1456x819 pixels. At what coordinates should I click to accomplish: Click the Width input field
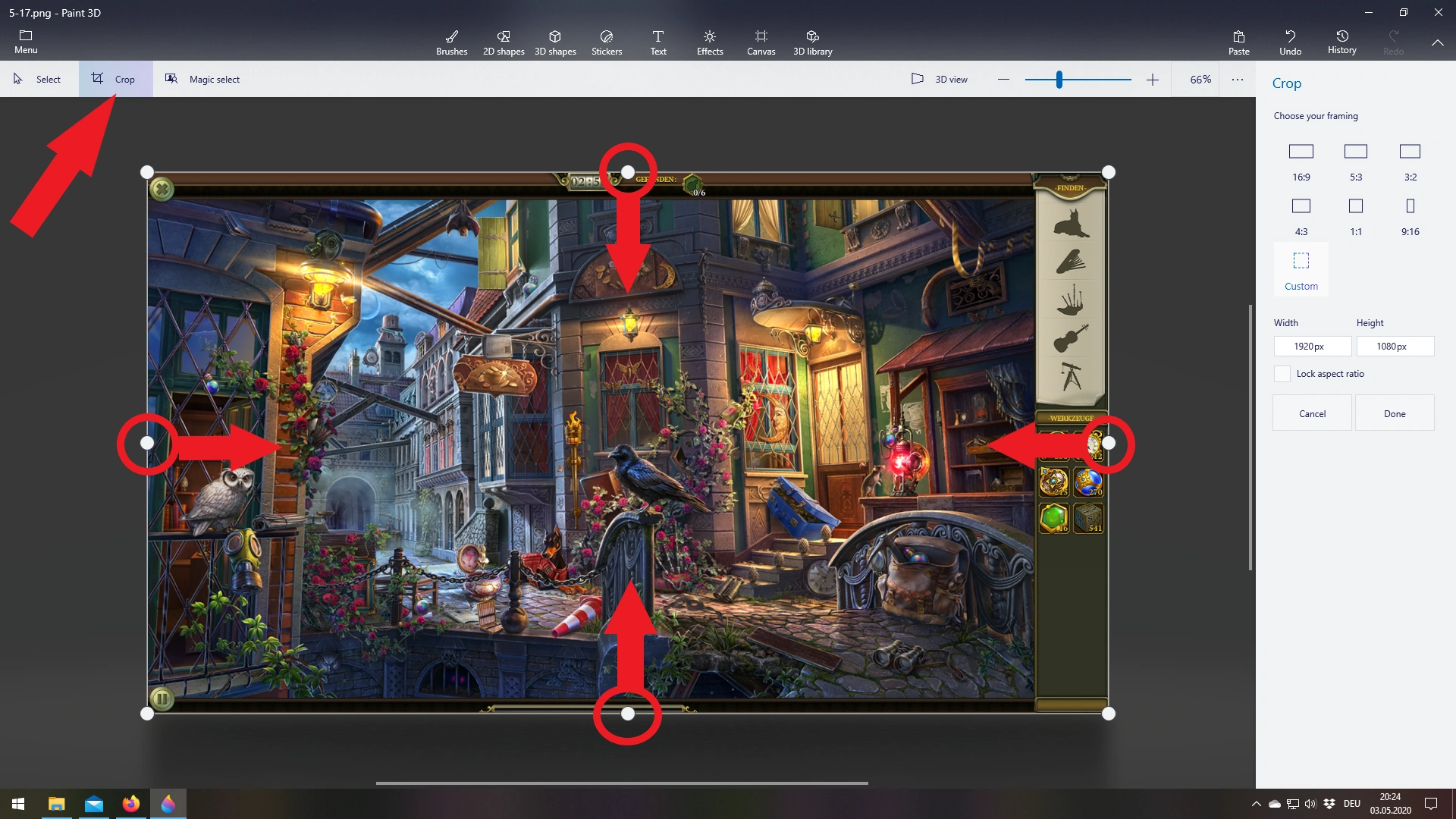pos(1312,347)
